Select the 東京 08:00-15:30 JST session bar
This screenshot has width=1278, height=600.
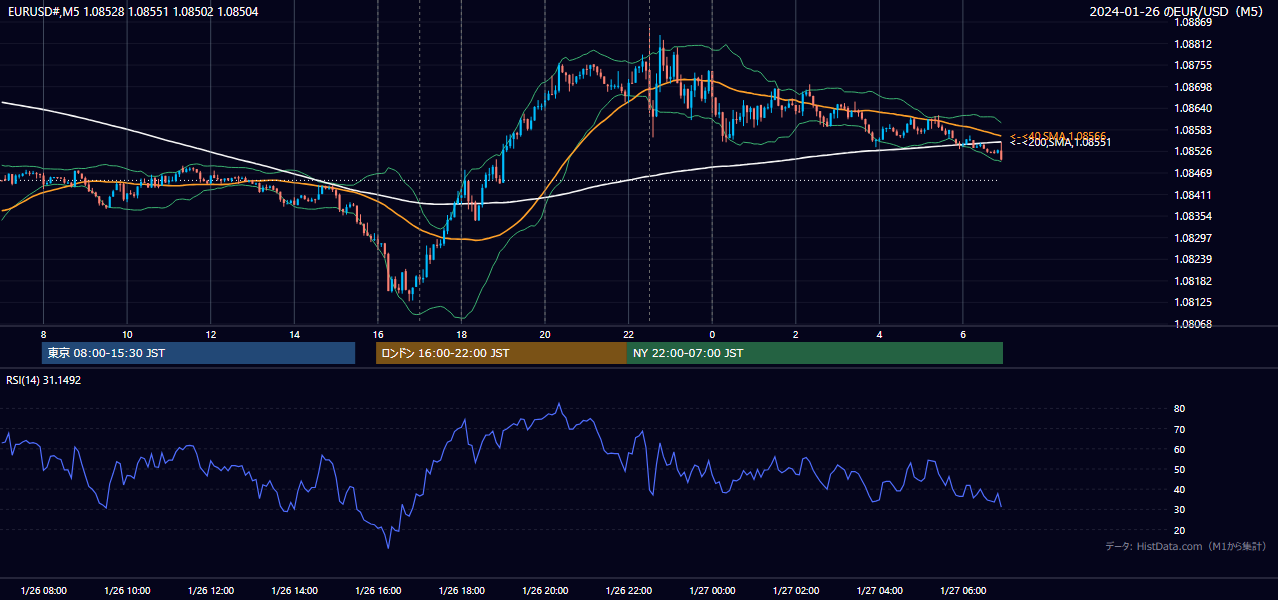coord(198,353)
